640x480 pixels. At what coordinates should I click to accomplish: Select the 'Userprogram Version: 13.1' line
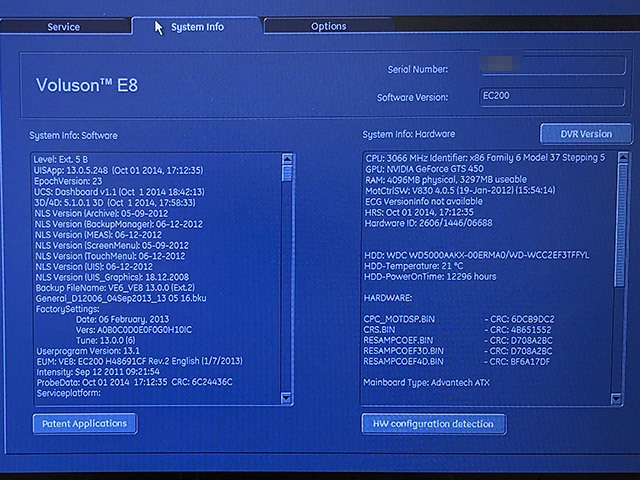(x=88, y=351)
